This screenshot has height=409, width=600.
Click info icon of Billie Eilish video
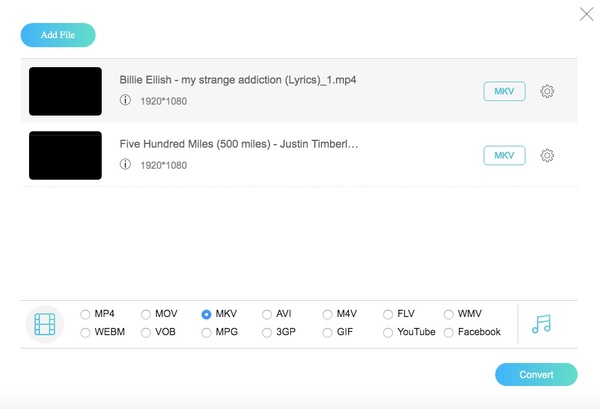[125, 100]
